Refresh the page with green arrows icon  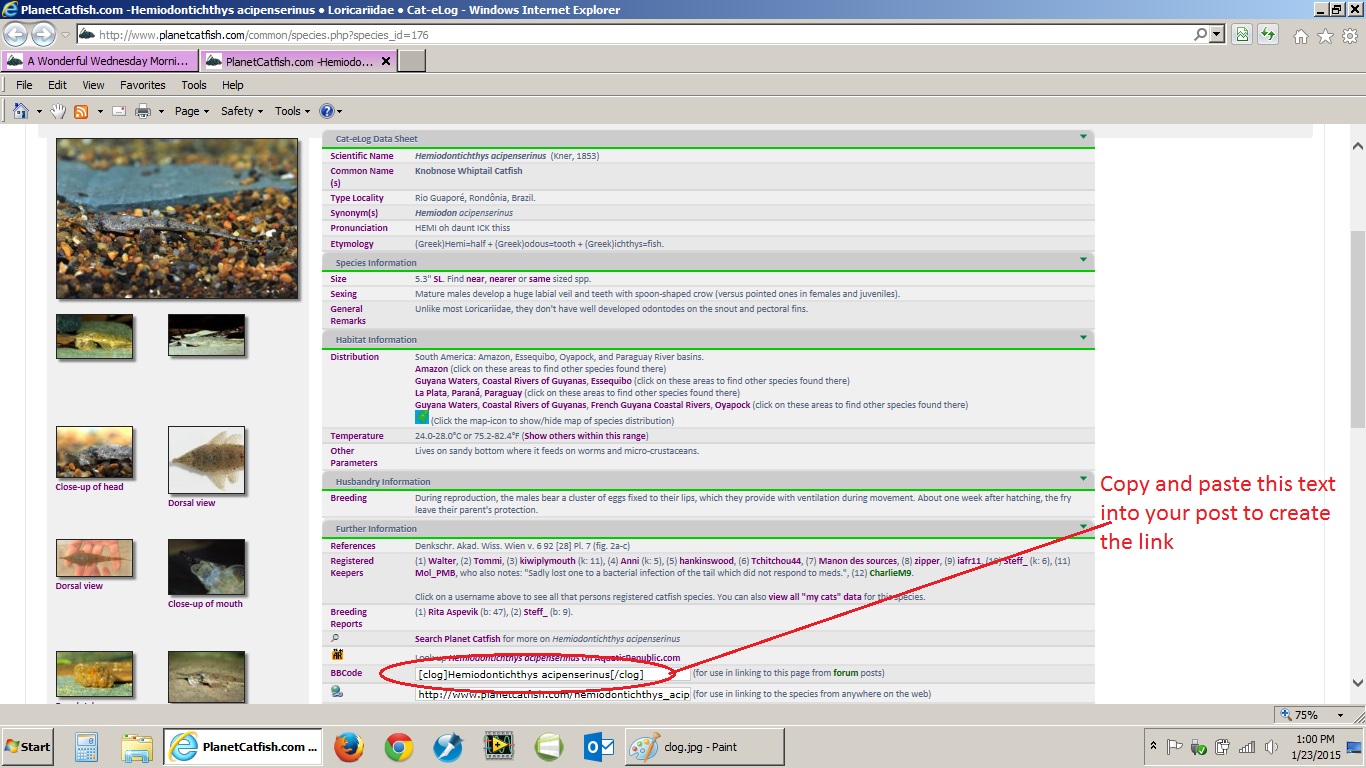(1268, 35)
